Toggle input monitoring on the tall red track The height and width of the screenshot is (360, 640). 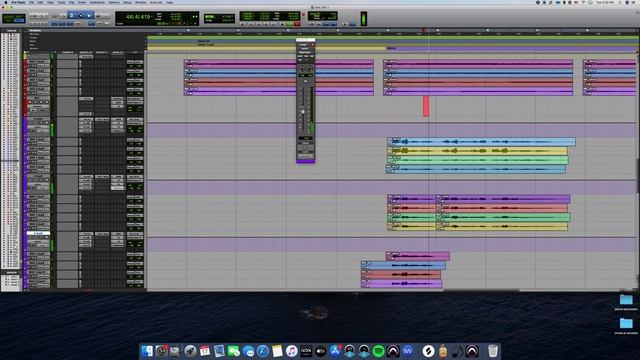point(36,102)
